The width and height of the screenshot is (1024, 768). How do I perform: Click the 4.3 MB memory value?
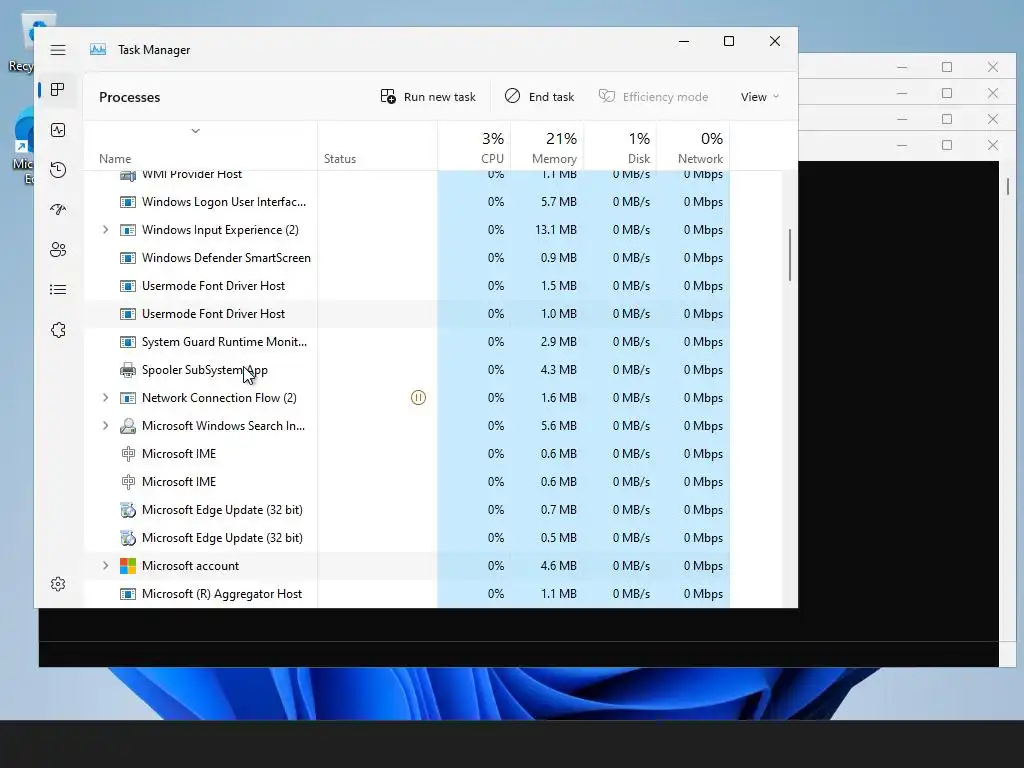click(558, 370)
